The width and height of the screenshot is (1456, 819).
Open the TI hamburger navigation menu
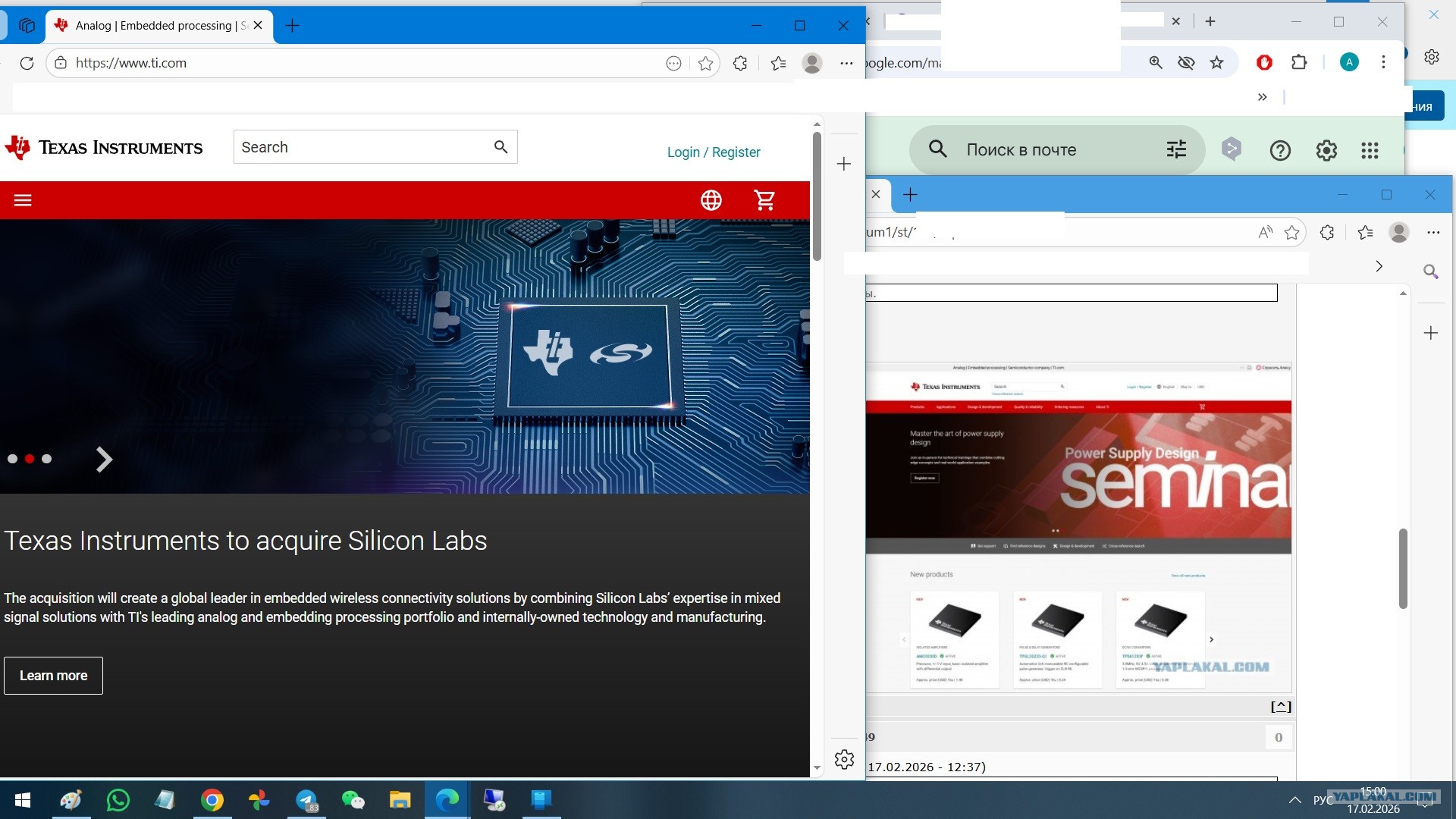pos(23,200)
